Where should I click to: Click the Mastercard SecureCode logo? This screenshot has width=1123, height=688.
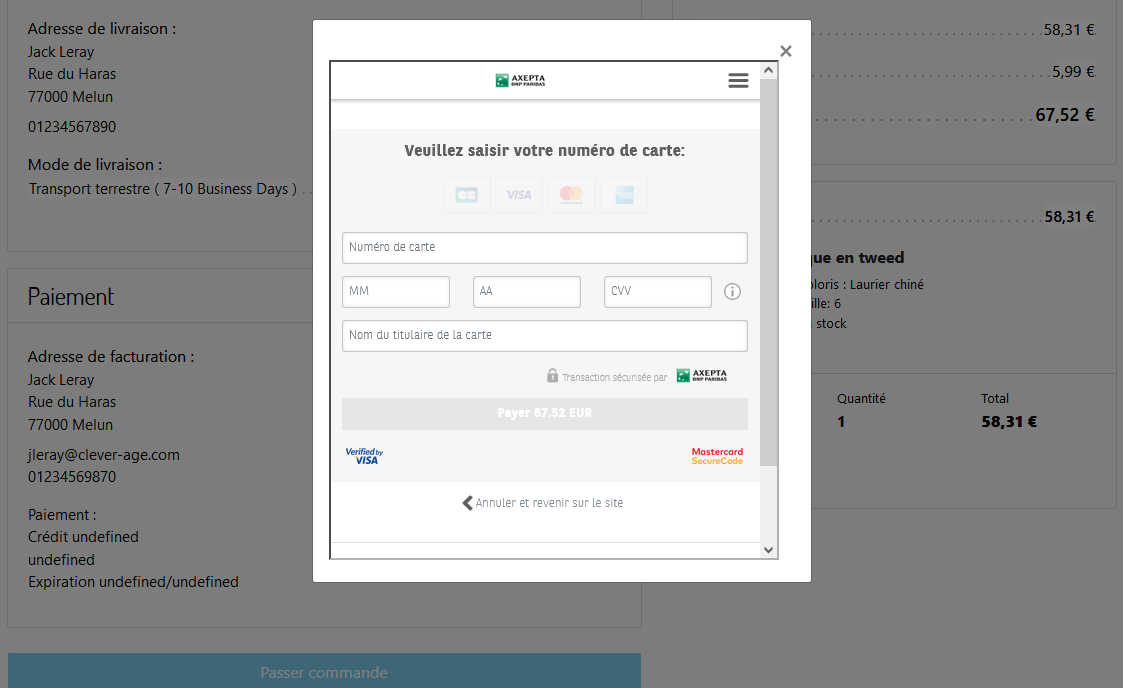coord(717,456)
